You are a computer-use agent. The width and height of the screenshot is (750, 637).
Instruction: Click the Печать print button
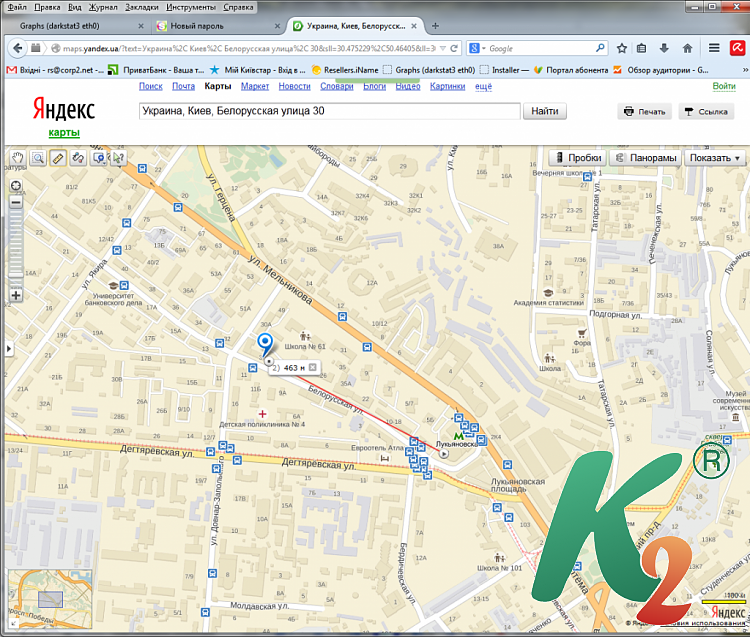(x=645, y=111)
